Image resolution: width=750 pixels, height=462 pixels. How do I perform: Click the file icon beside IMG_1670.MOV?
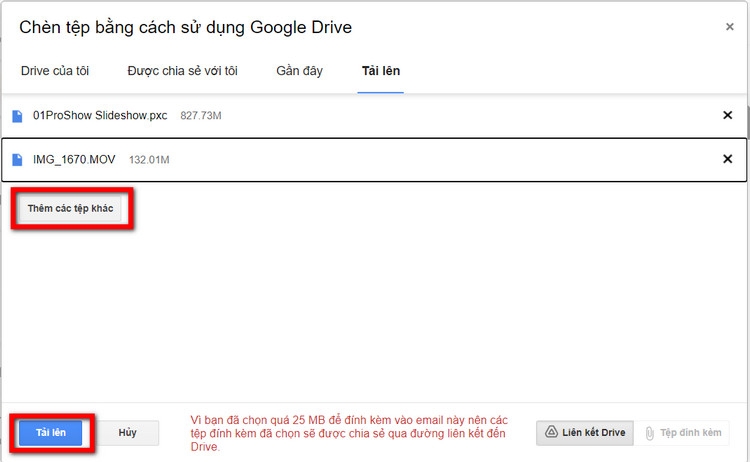tap(17, 160)
